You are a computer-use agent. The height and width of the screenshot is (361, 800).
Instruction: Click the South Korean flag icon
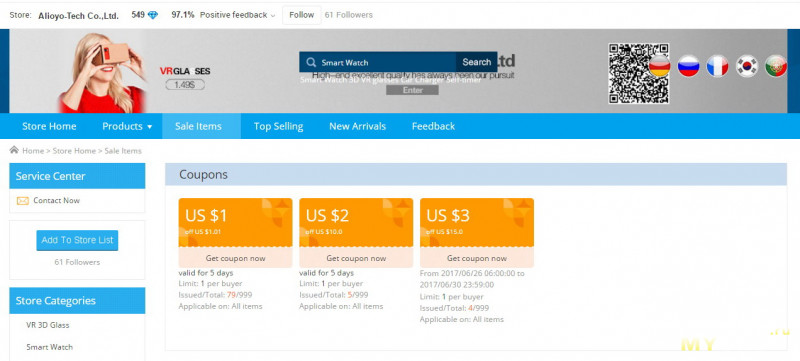(x=747, y=66)
